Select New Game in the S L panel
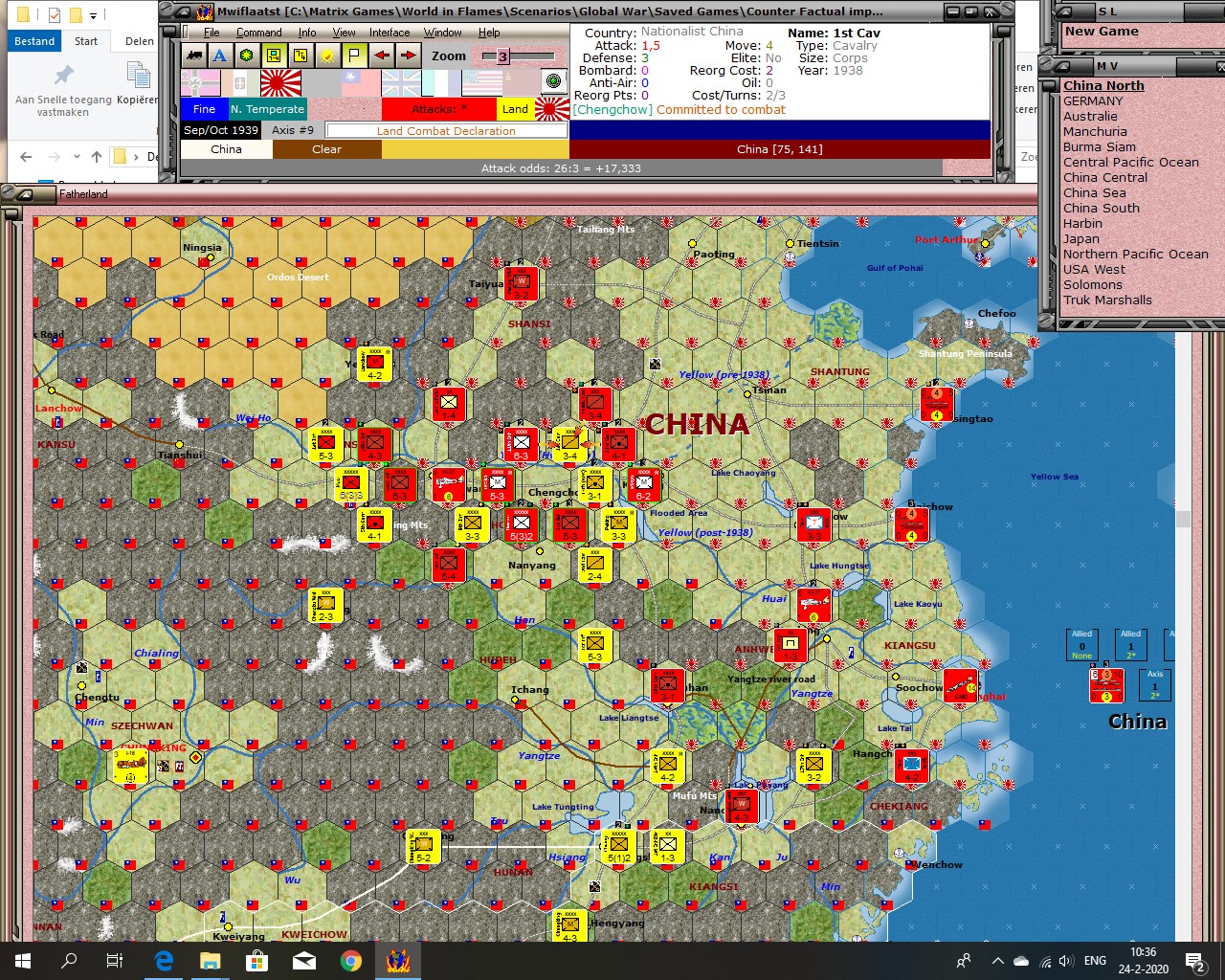1225x980 pixels. click(1102, 32)
